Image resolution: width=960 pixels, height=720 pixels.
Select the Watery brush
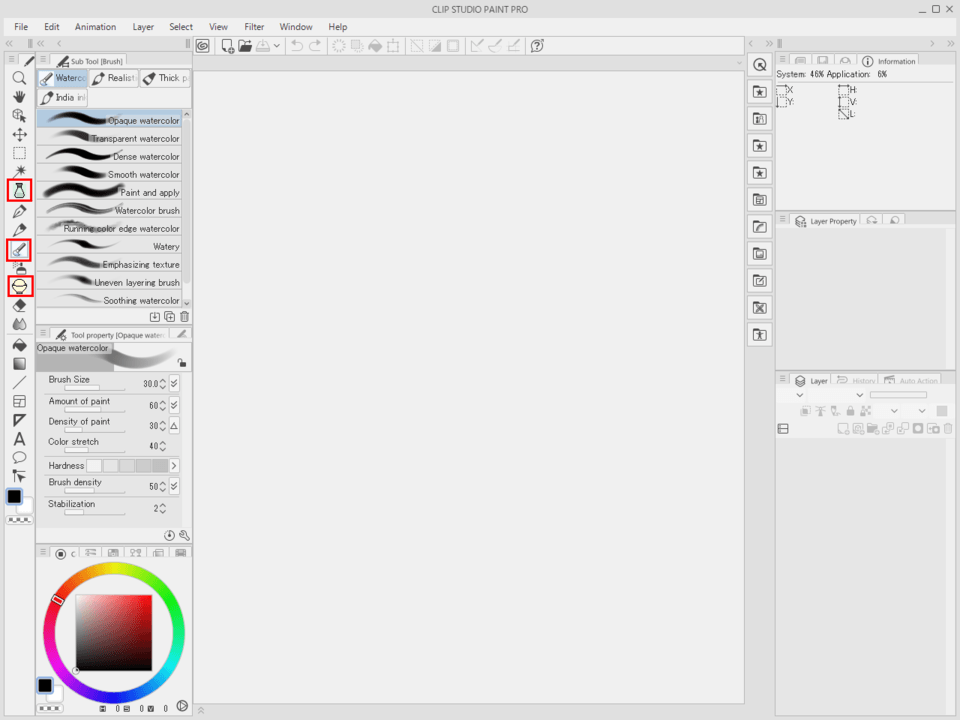coord(109,246)
